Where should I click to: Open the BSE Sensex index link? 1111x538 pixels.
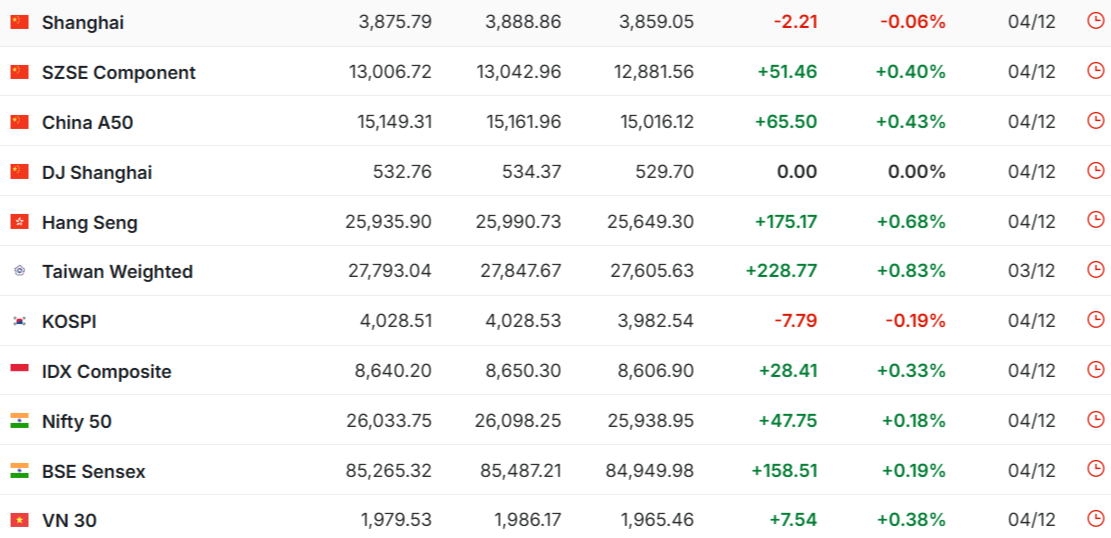point(93,471)
